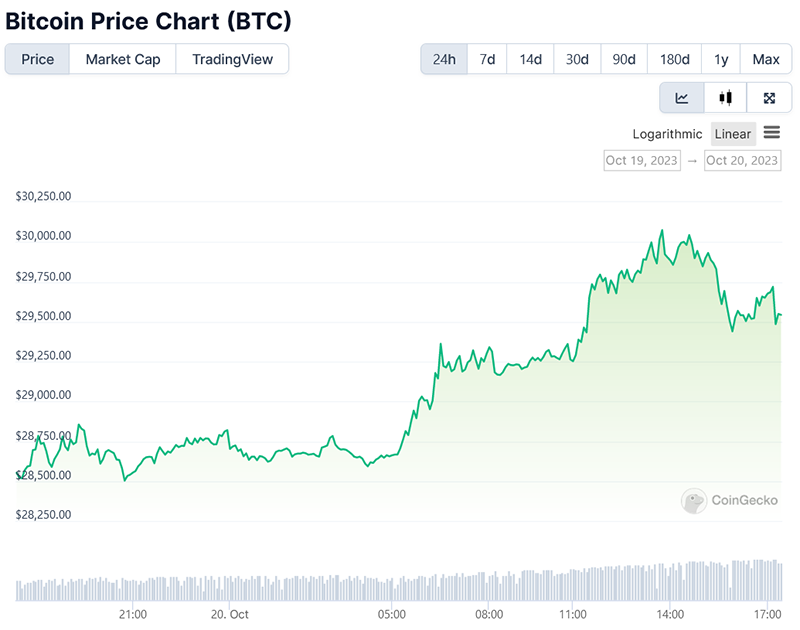Viewport: 800px width, 630px height.
Task: Show the 7d price range
Action: pos(487,59)
